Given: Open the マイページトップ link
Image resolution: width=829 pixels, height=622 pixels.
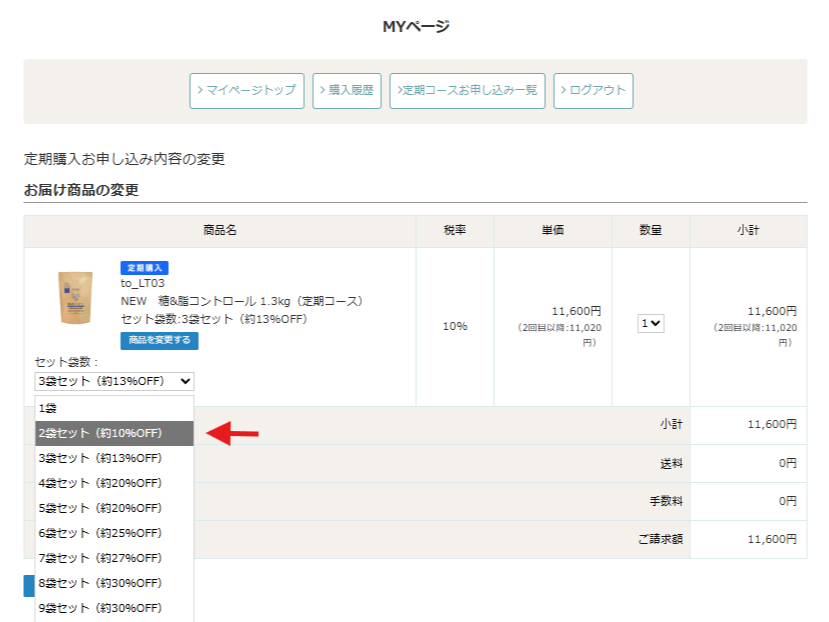Looking at the screenshot, I should point(247,90).
